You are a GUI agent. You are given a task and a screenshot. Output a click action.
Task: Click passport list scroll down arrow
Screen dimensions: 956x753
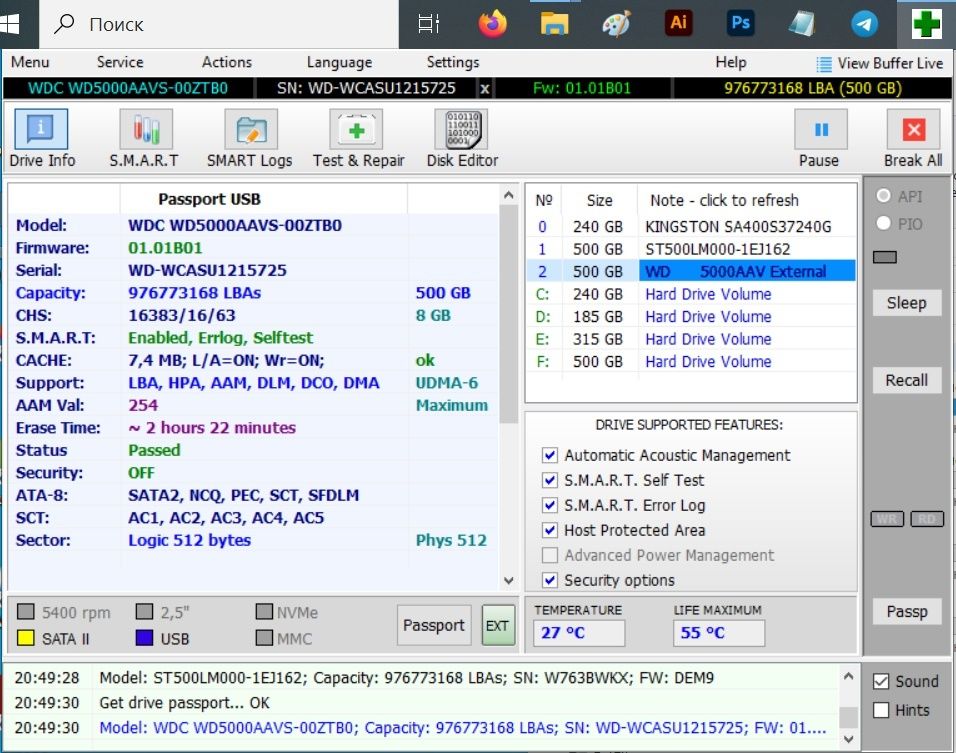[x=508, y=581]
